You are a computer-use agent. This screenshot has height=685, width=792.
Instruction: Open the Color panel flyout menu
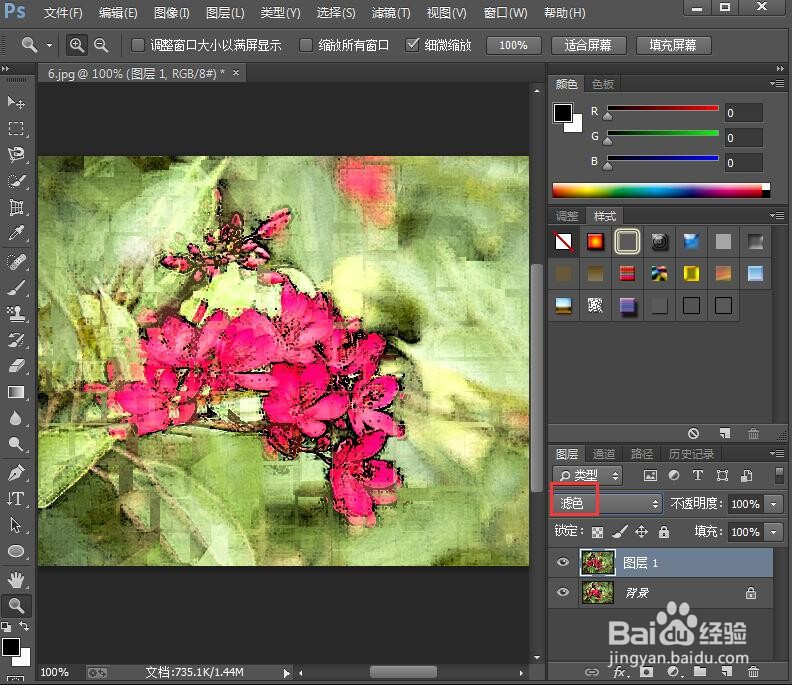coord(777,83)
